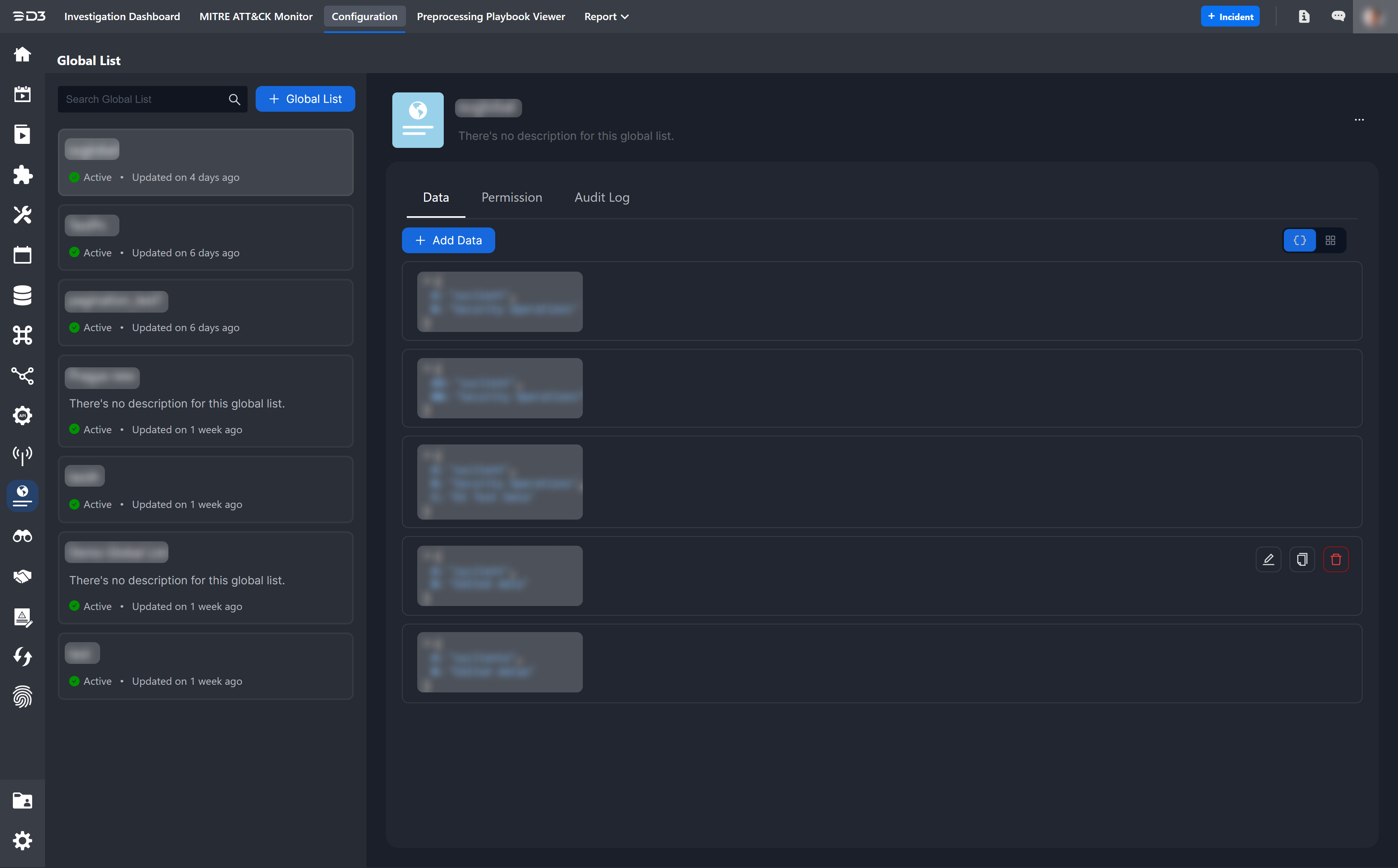Click the wrench and screwdriver utilities icon
This screenshot has width=1398, height=868.
click(23, 215)
